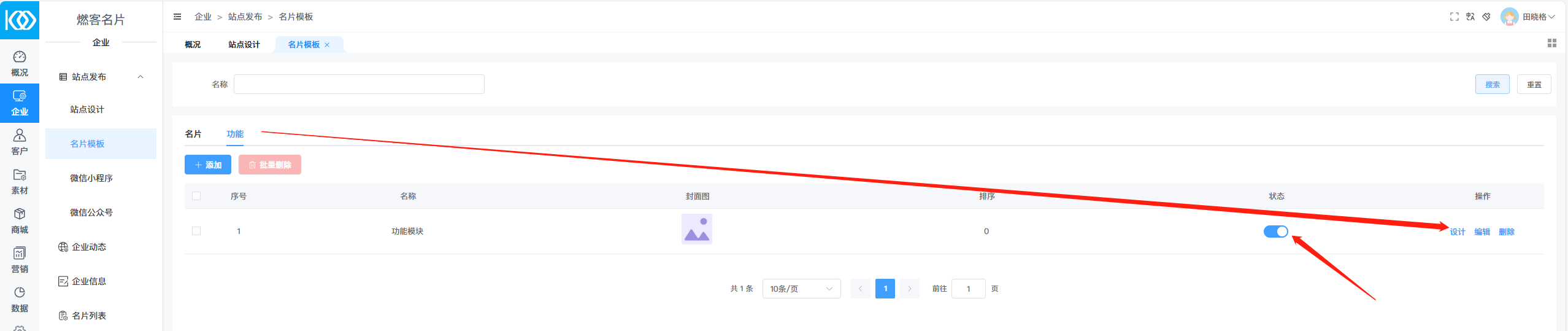
Task: Toggle the 功能模块 status switch
Action: [1275, 232]
